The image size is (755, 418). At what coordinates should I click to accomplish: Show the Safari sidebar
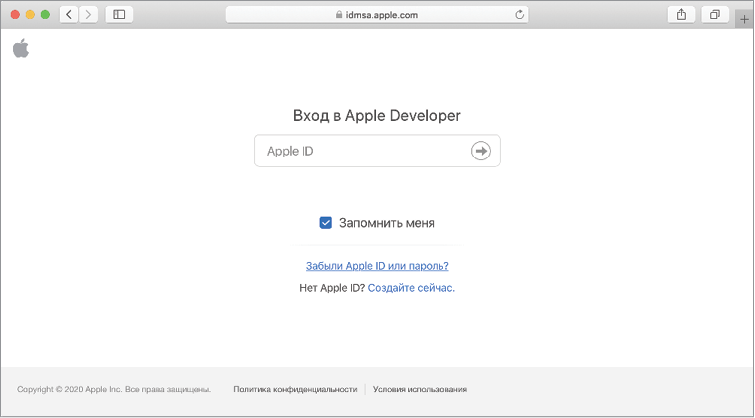(x=119, y=15)
